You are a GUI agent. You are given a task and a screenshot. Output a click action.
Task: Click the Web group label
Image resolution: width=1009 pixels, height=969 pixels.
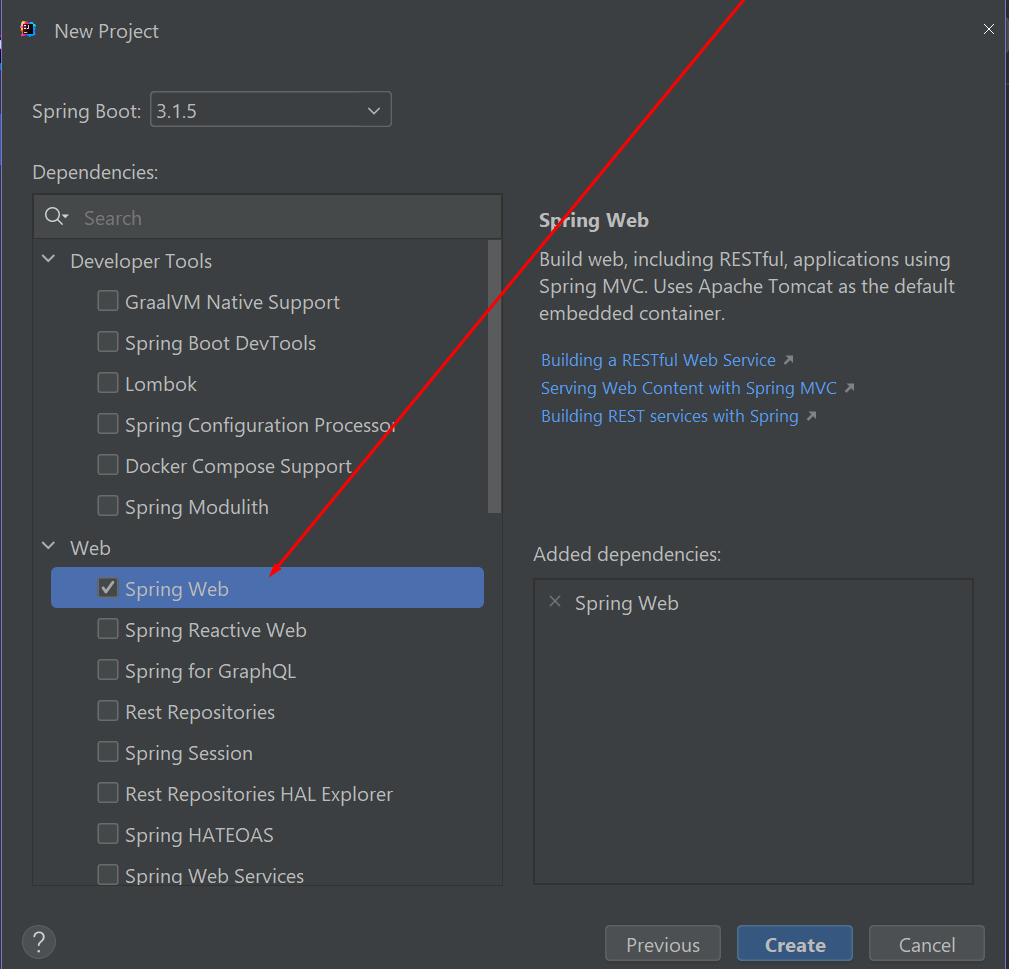point(90,548)
